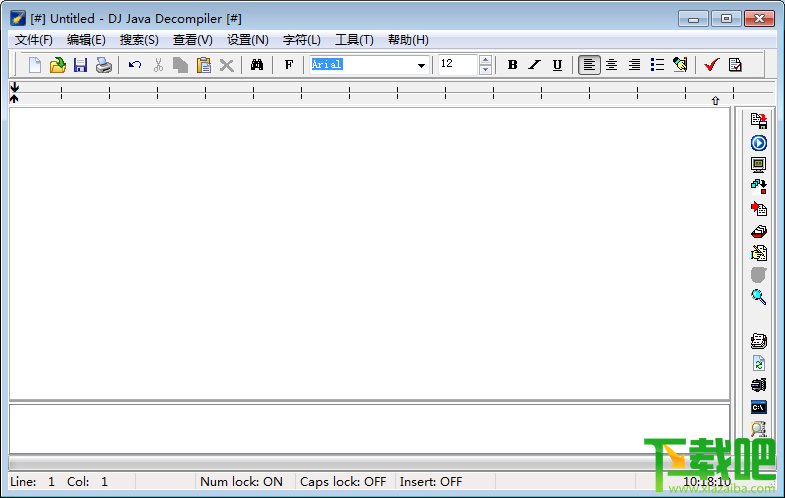Open the 字符(L) menu
The width and height of the screenshot is (785, 498).
tap(302, 40)
